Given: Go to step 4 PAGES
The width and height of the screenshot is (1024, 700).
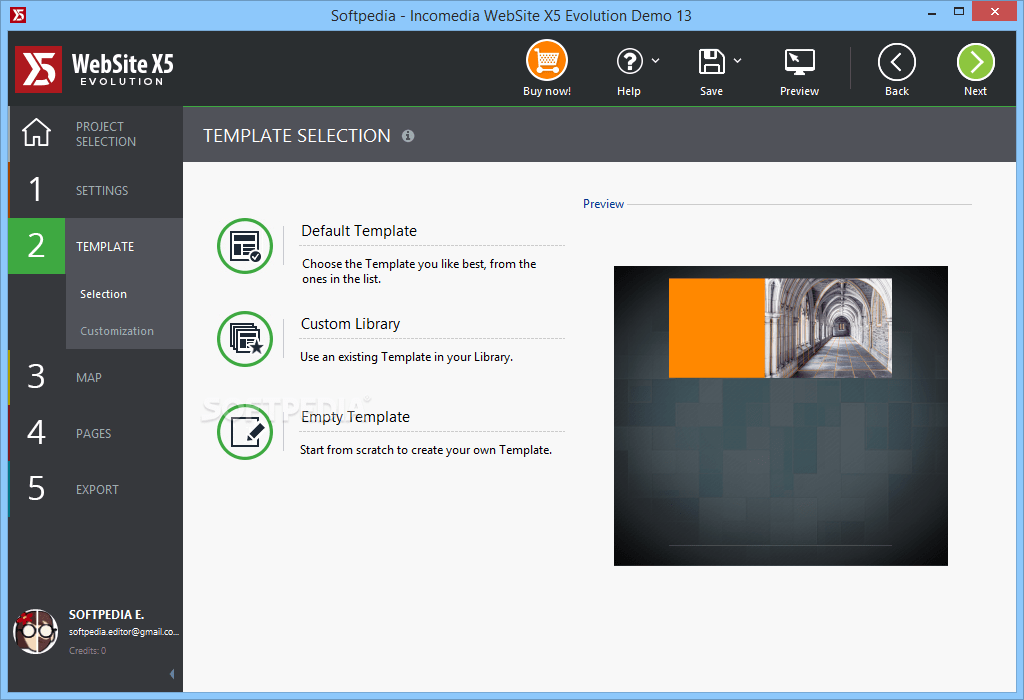Looking at the screenshot, I should click(93, 433).
